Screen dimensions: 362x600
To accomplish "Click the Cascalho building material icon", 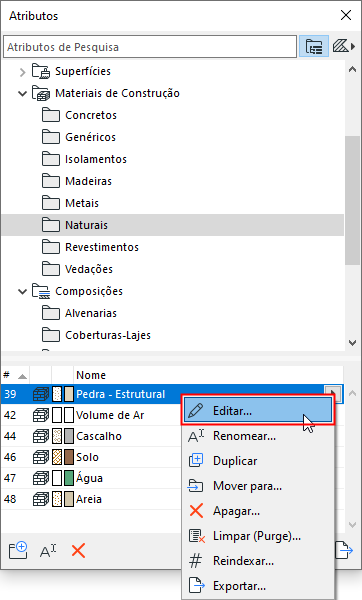I will tap(41, 436).
